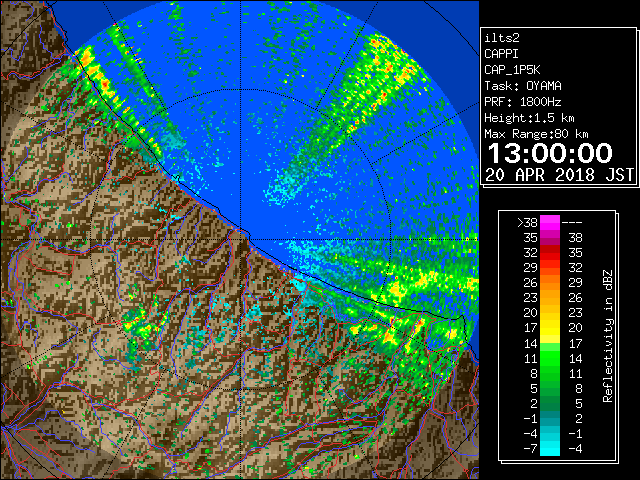Click the '---' legend entry
The image size is (640, 480).
(x=572, y=223)
